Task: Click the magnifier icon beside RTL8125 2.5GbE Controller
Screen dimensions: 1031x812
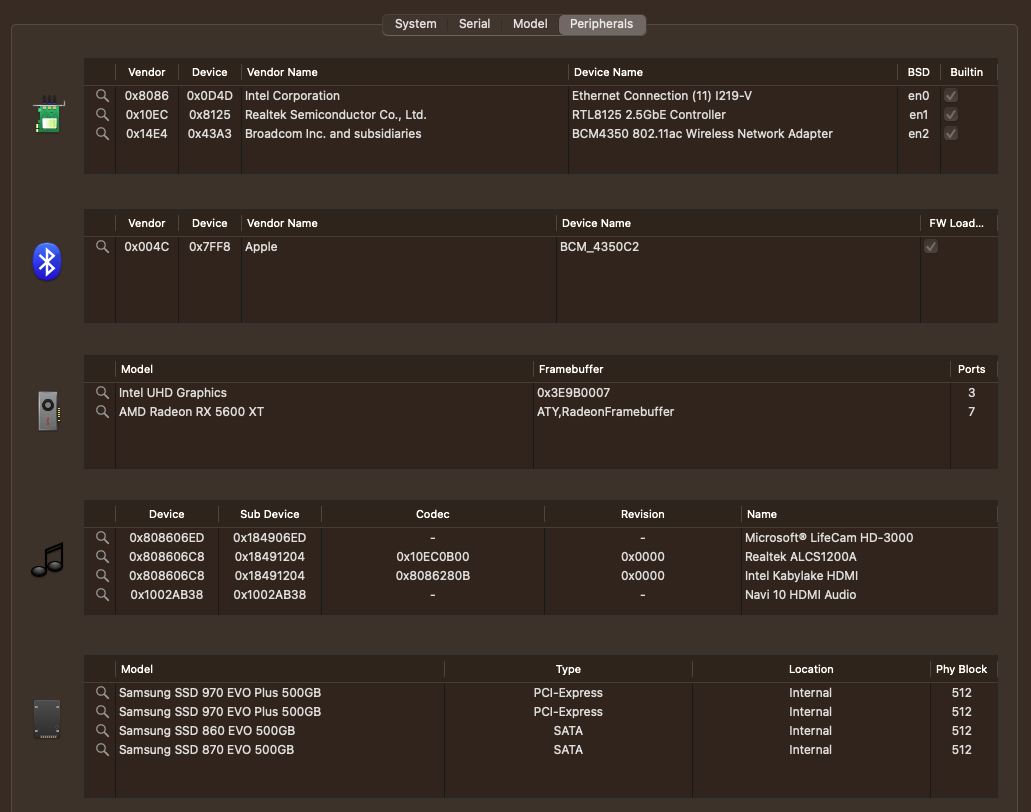Action: pyautogui.click(x=102, y=114)
